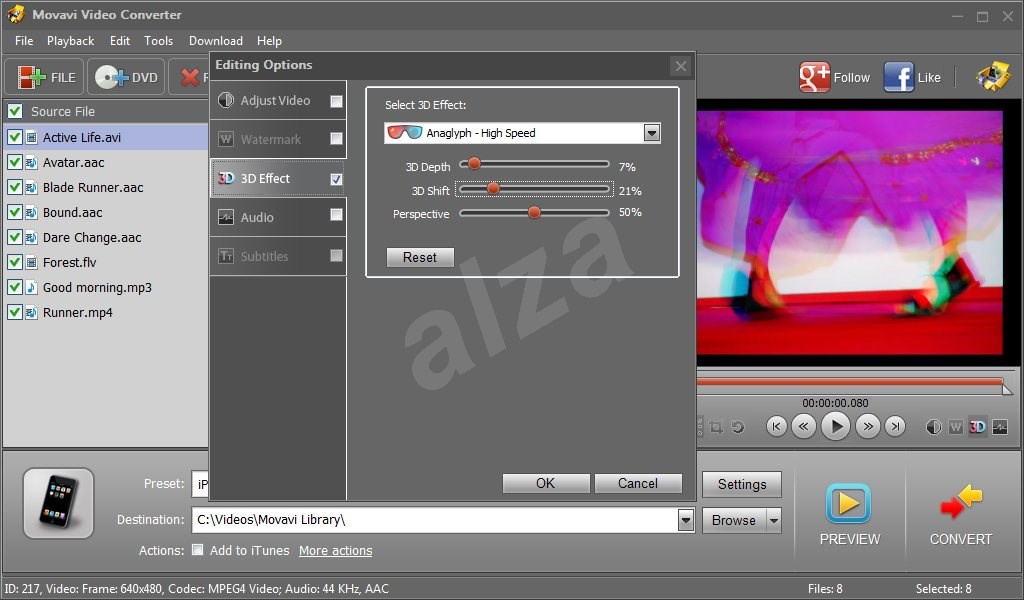Click the Add FILE toolbar button
Screen dimensions: 1024x600
coord(44,77)
